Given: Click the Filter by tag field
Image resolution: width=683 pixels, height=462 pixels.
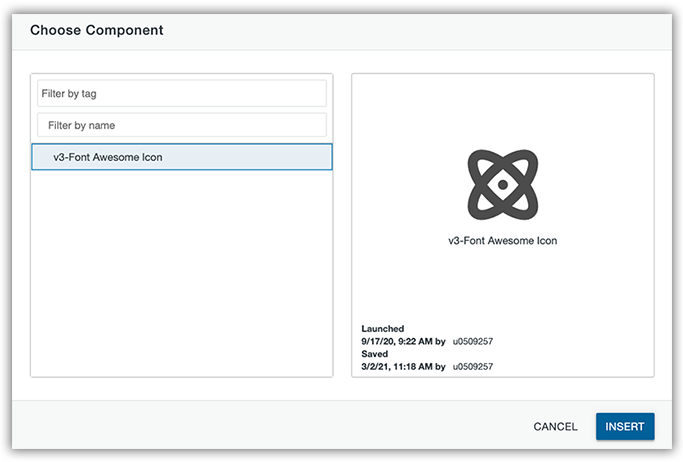Looking at the screenshot, I should [182, 93].
